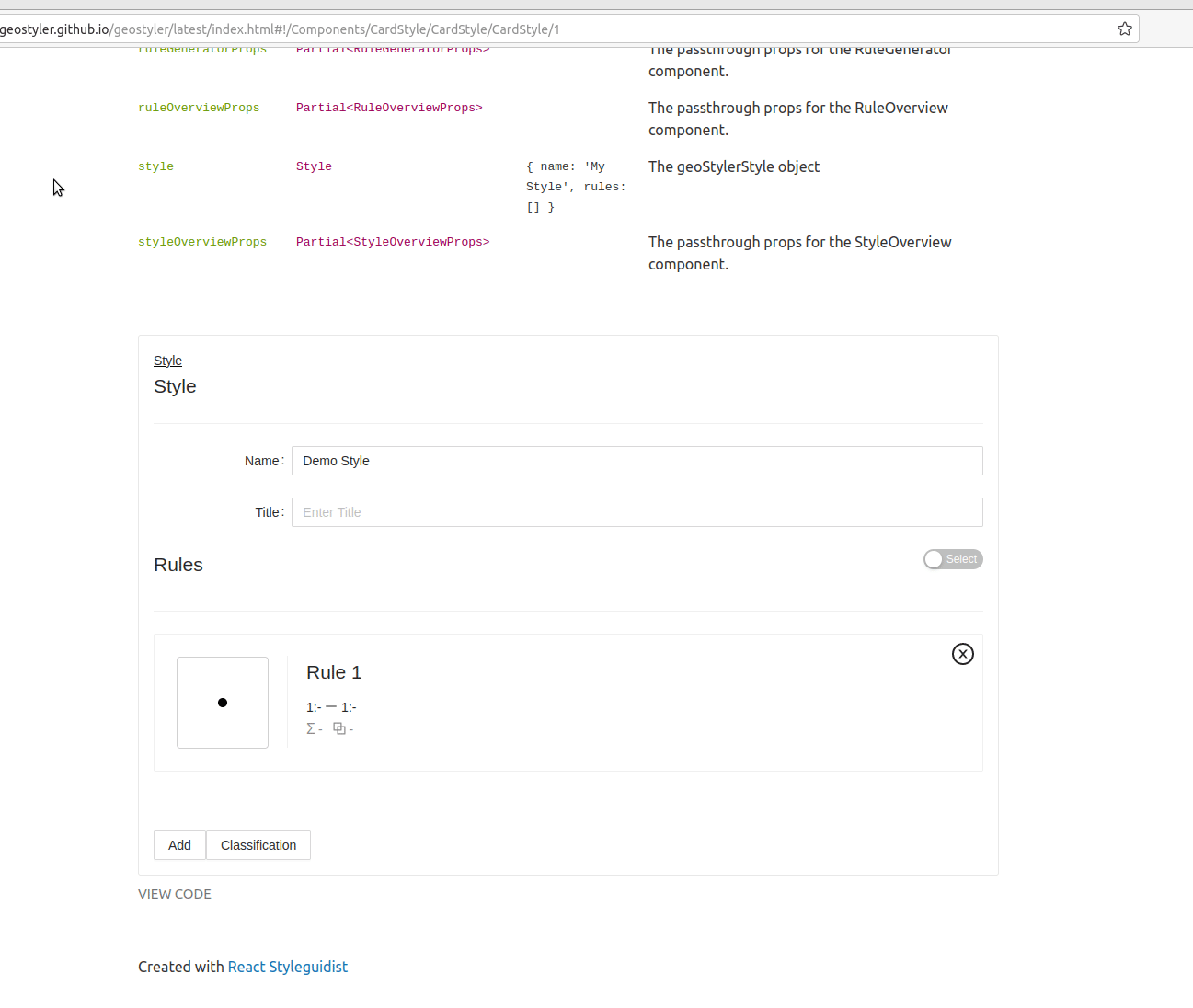Collapse the code viewer below the example
The height and width of the screenshot is (1008, 1193).
(174, 893)
